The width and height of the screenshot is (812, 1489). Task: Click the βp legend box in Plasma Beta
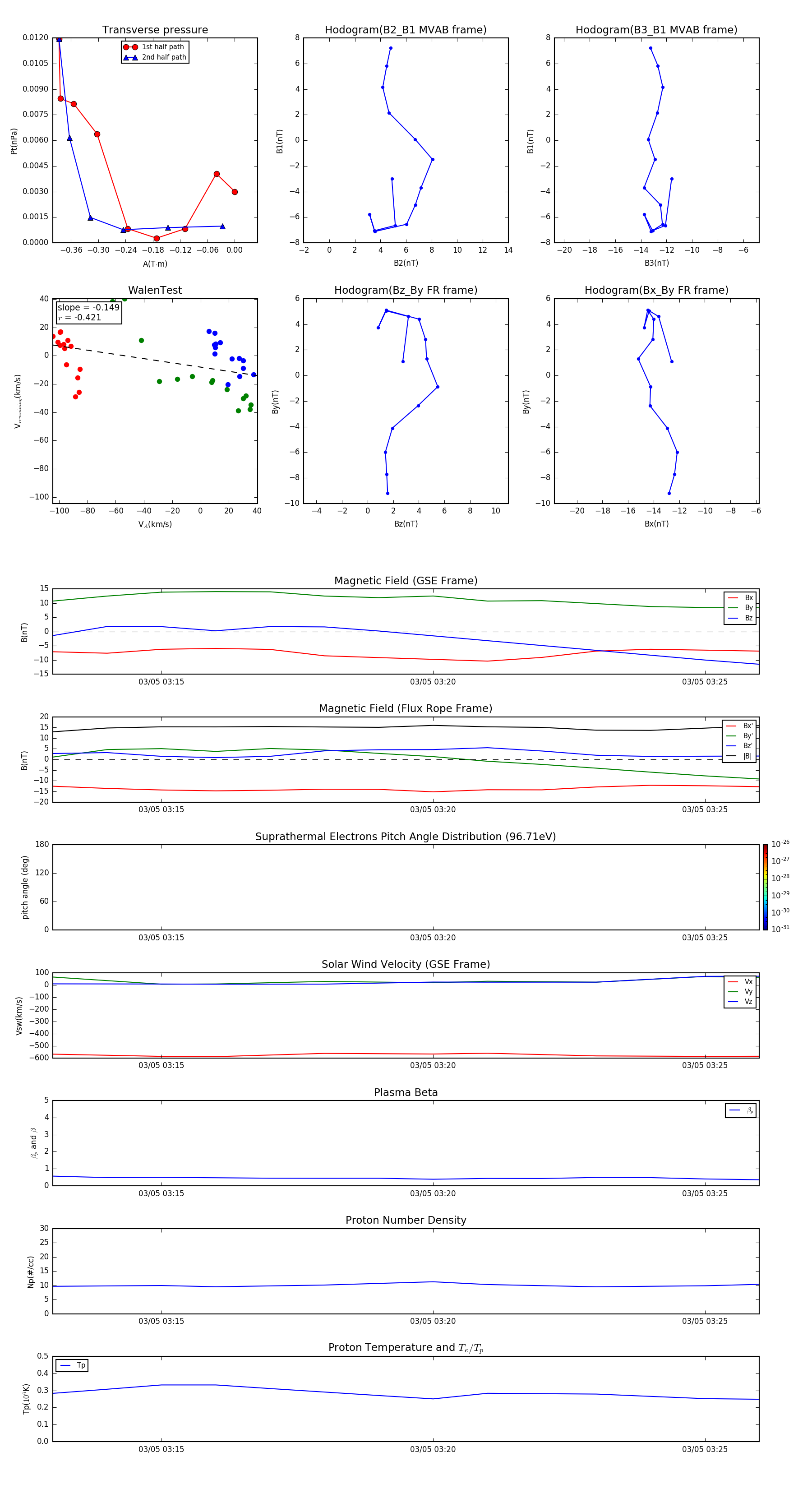741,1110
